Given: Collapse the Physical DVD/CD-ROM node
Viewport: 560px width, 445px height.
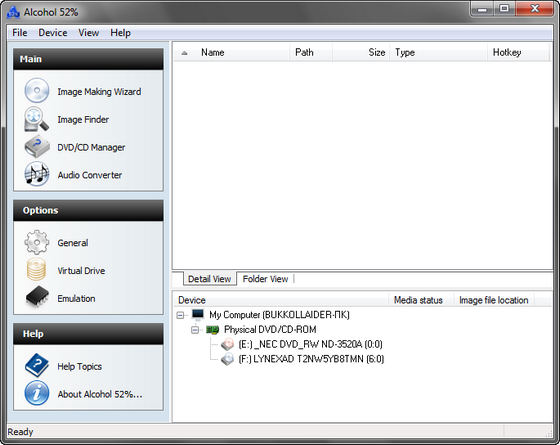Looking at the screenshot, I should point(195,330).
